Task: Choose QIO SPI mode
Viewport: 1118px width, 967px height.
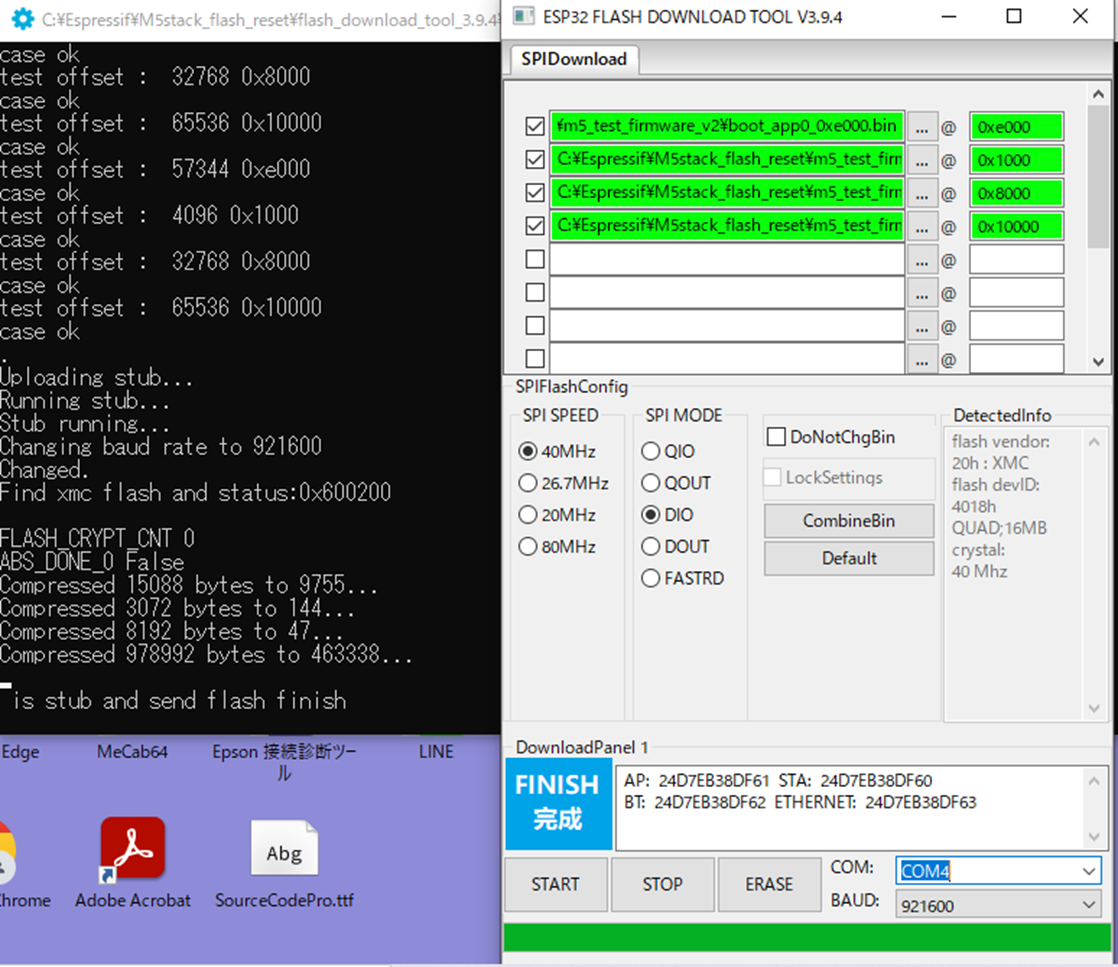Action: click(650, 451)
